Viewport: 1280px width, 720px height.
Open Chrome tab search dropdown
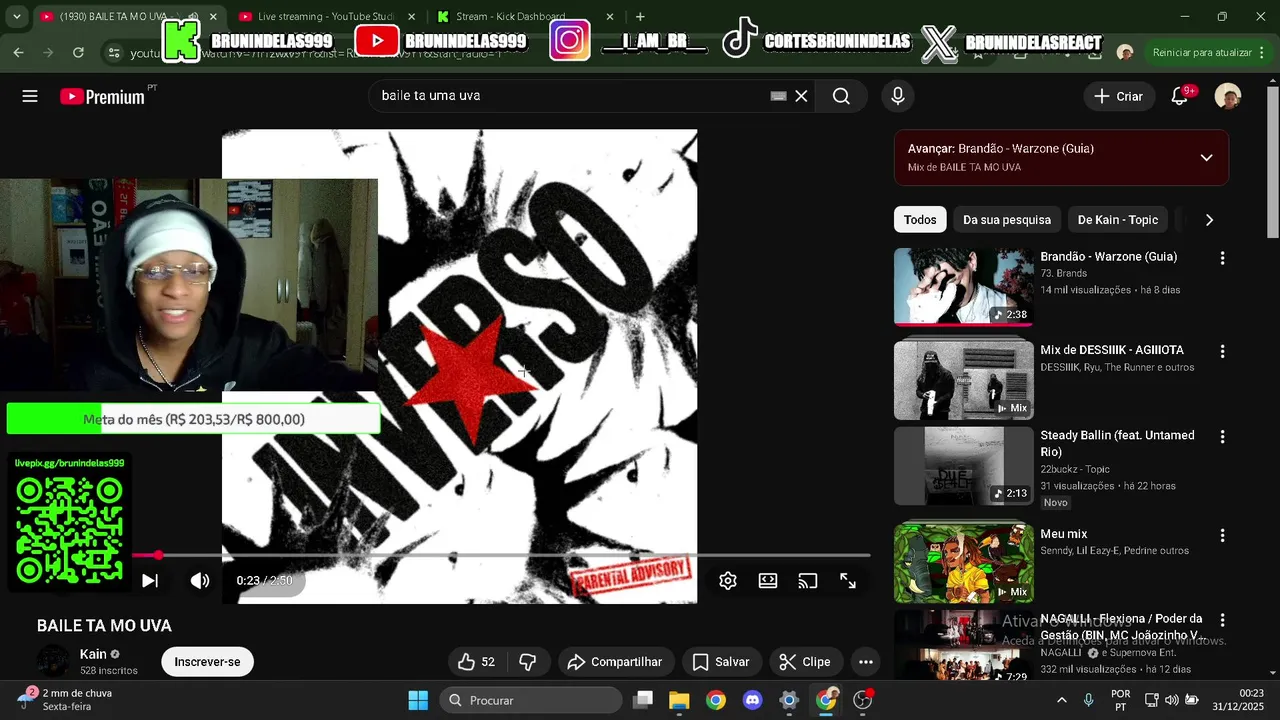click(x=16, y=16)
